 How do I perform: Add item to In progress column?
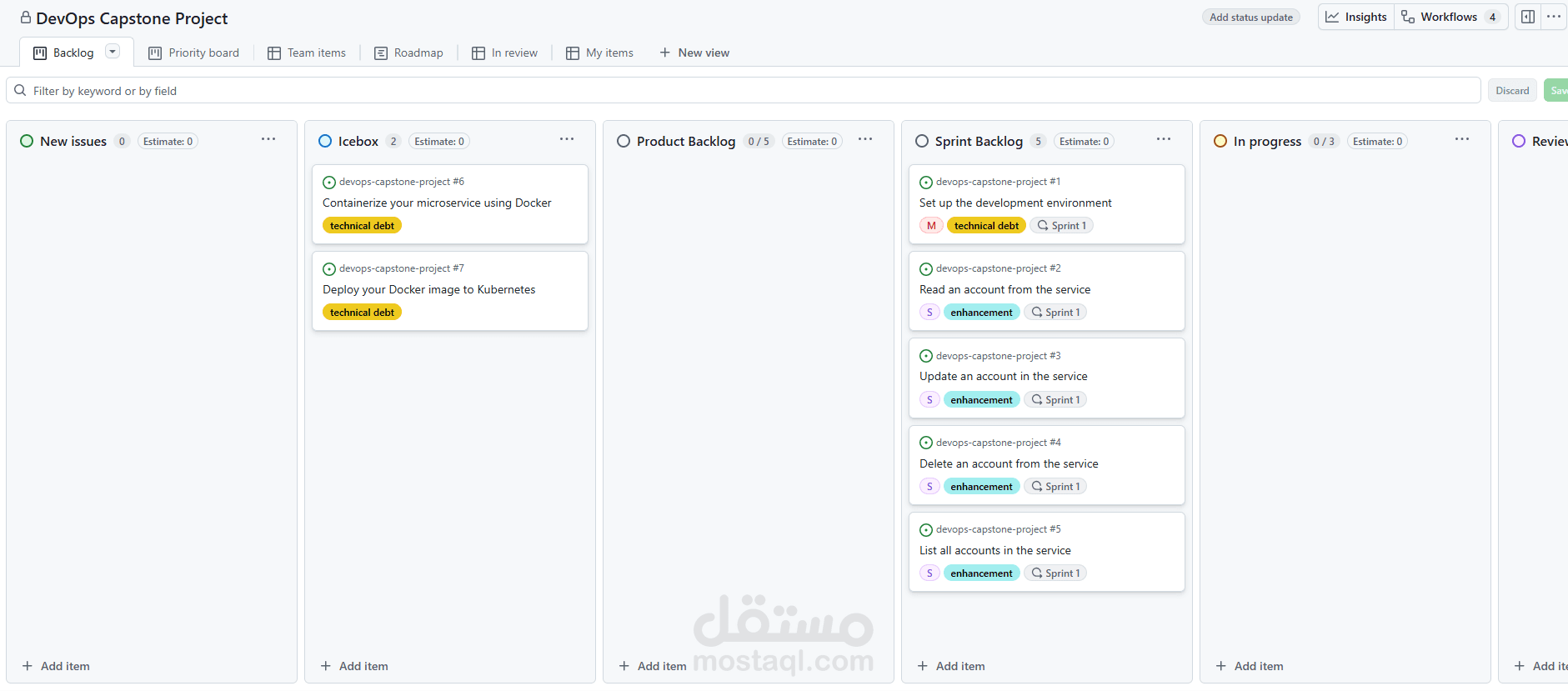coord(1250,666)
